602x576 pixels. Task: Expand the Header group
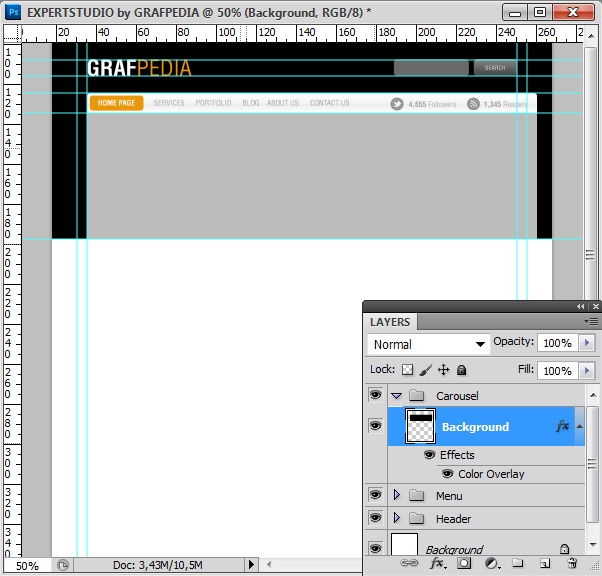coord(397,518)
